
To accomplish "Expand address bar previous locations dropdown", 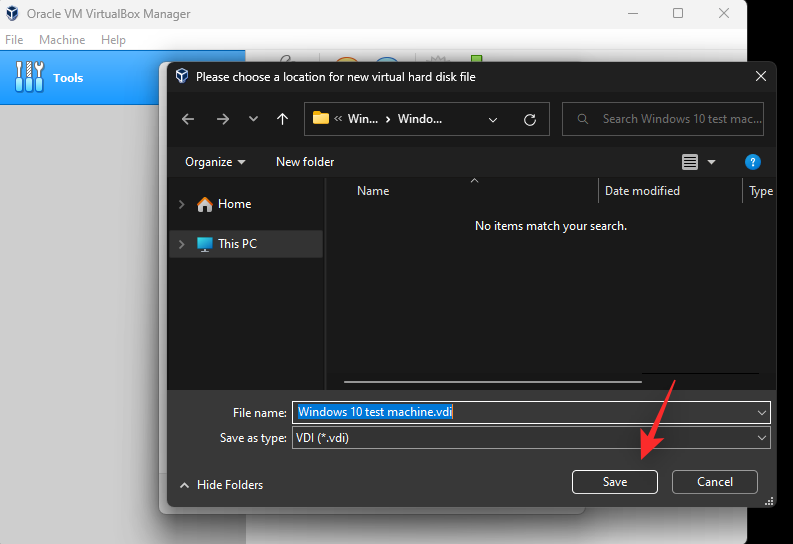I will pos(493,120).
